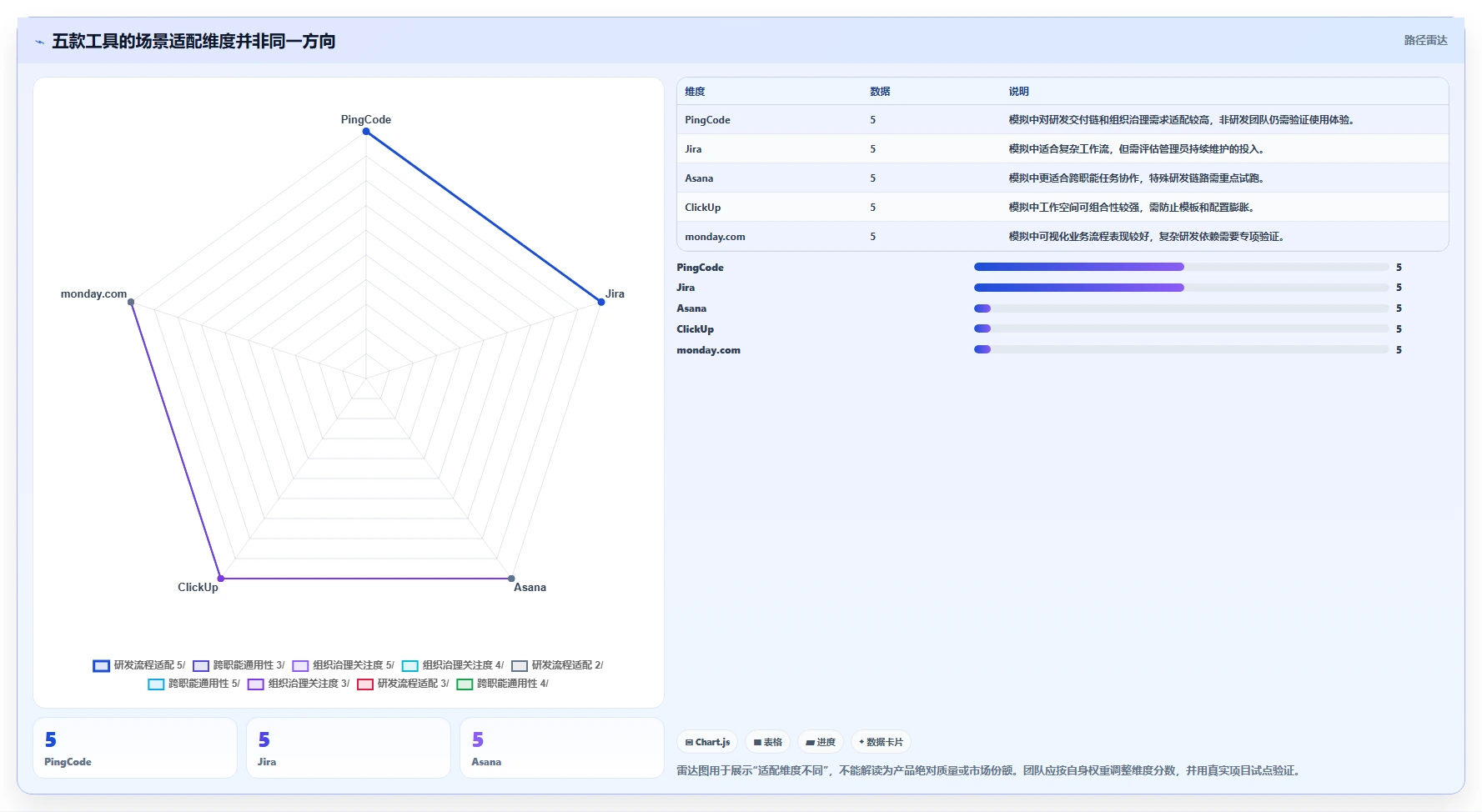The image size is (1482, 812).
Task: Click the 数据卡片 chip
Action: pos(881,742)
